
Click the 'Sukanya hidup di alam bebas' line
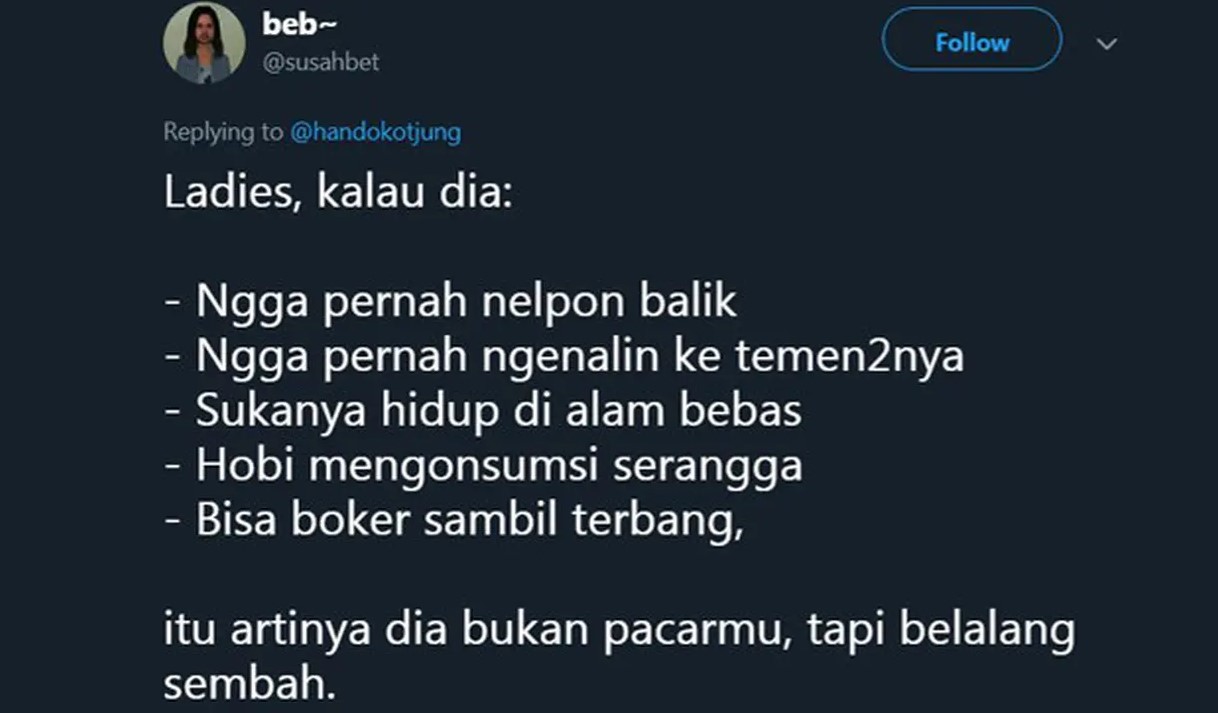(482, 411)
